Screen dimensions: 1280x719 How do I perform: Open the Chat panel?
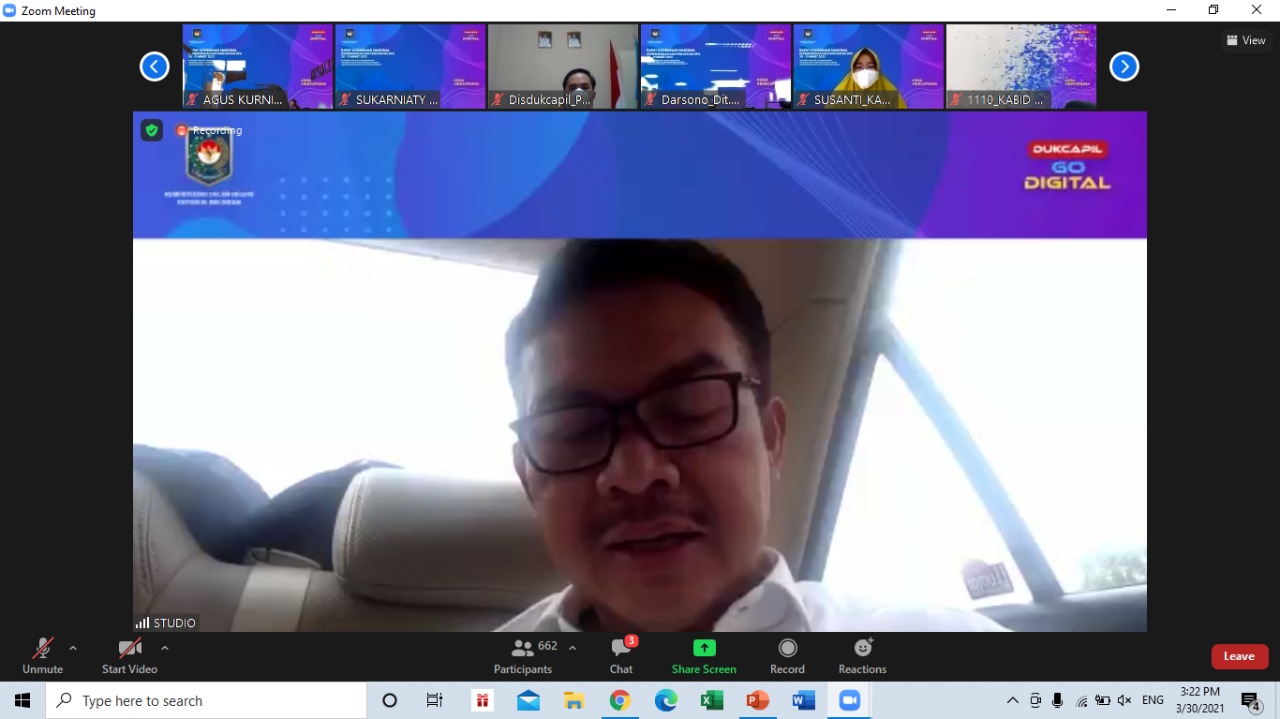click(621, 648)
